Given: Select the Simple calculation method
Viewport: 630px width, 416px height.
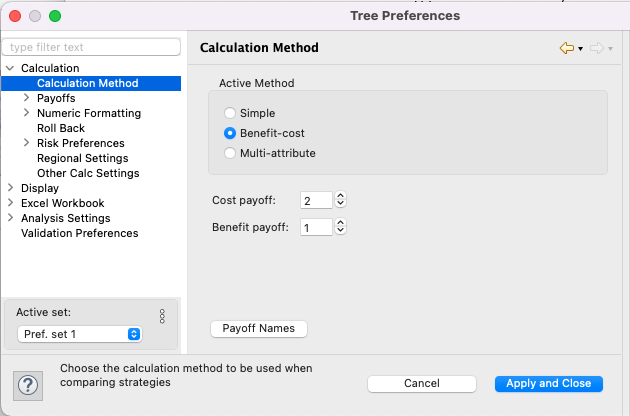Looking at the screenshot, I should pos(230,114).
